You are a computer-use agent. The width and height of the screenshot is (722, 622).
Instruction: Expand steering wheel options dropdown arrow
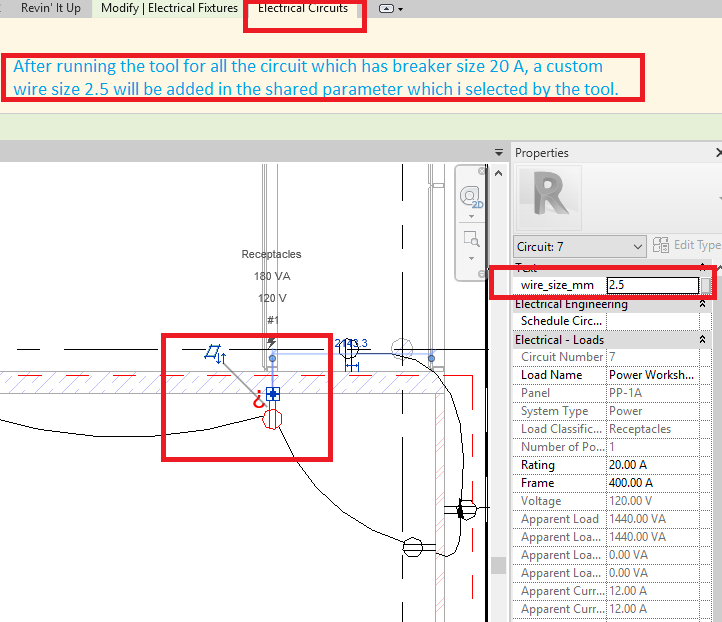[x=471, y=216]
